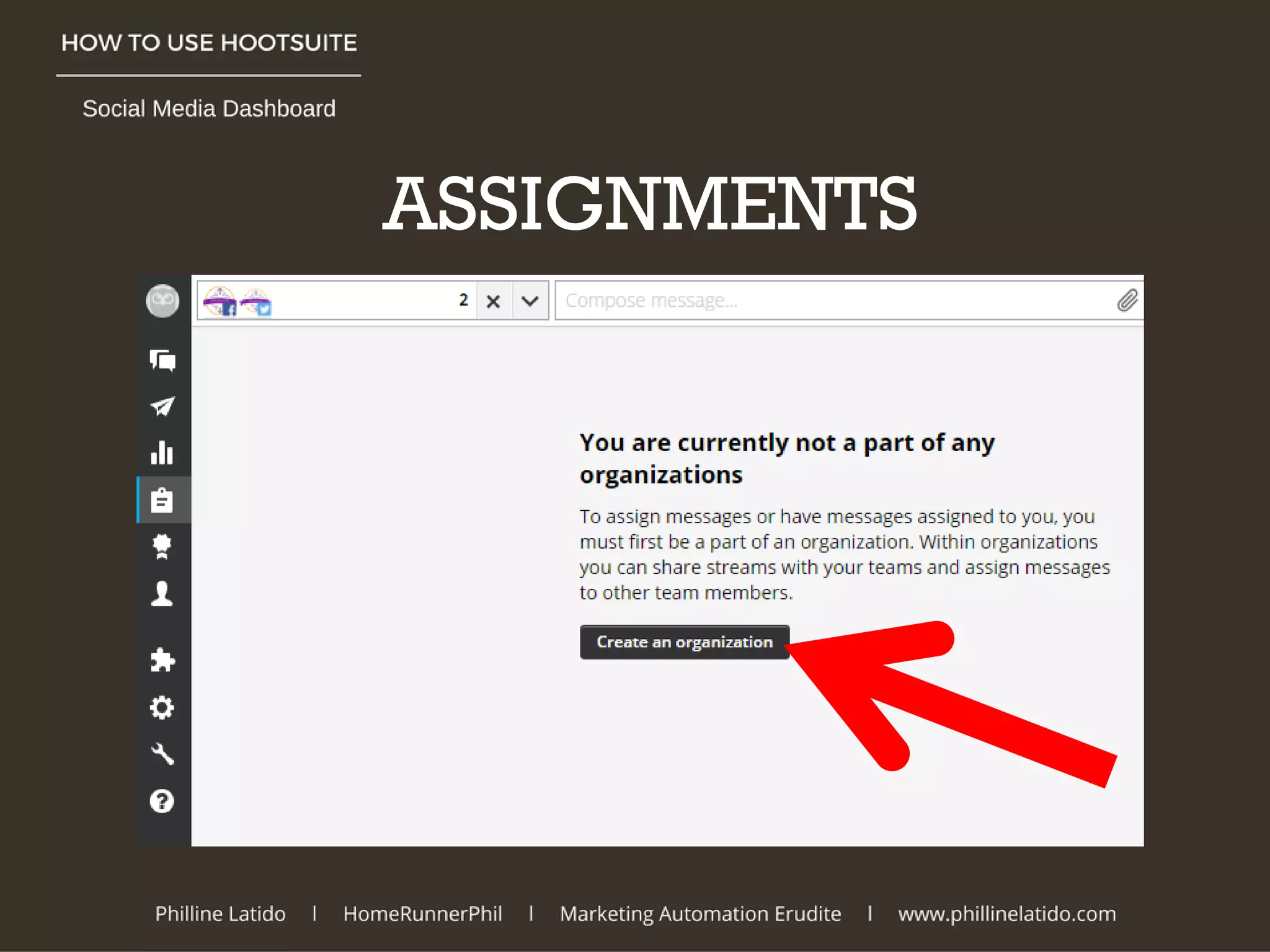1270x952 pixels.
Task: Select the Assignments clipboard icon
Action: click(162, 500)
